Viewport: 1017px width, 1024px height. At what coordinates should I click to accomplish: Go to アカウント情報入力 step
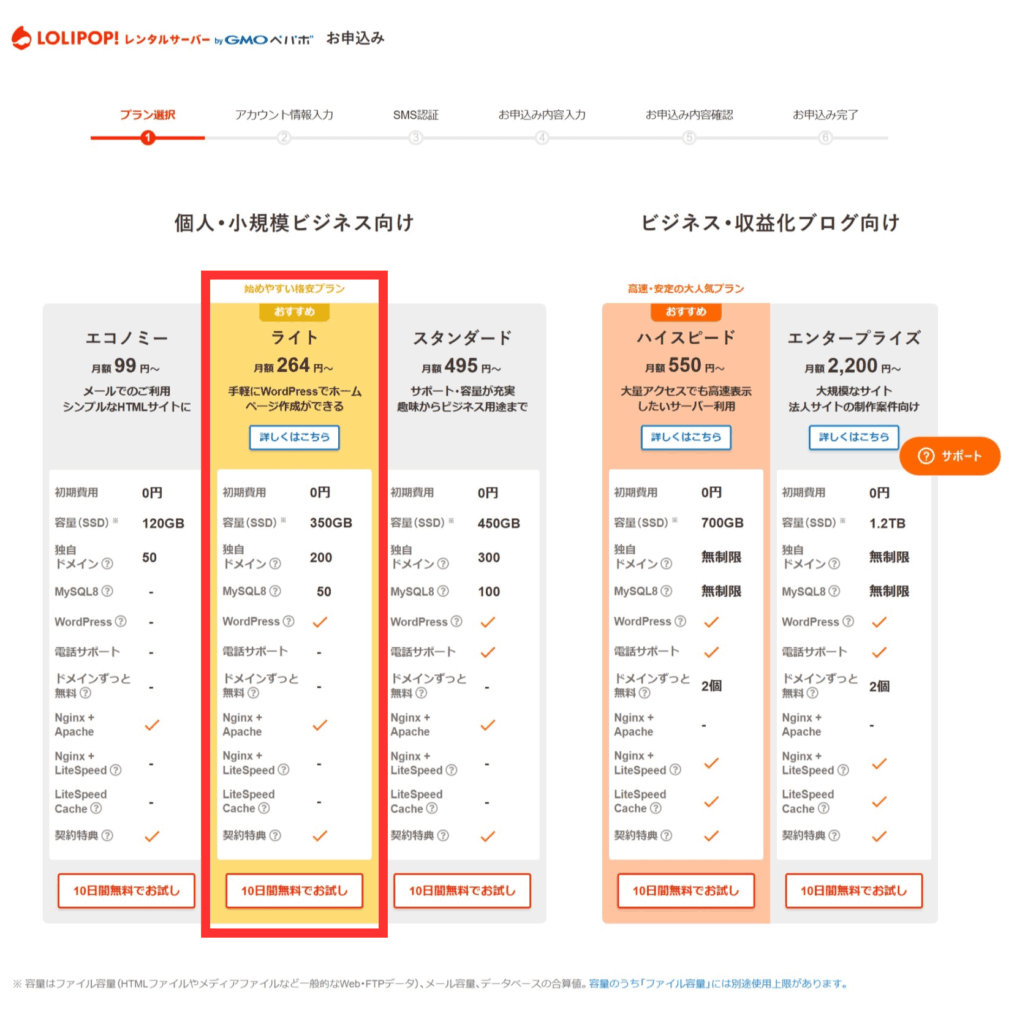pos(284,115)
